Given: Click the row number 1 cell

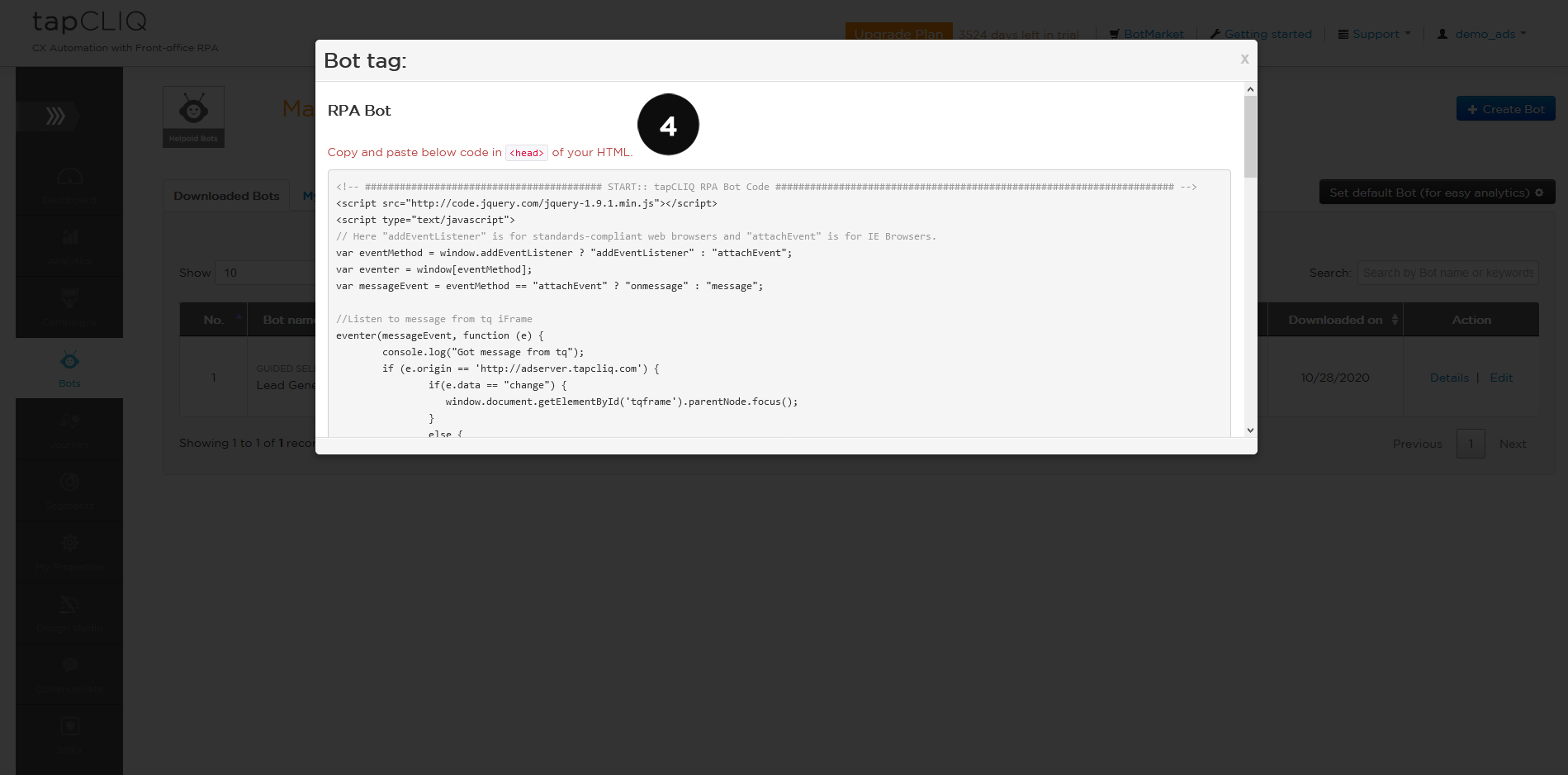Looking at the screenshot, I should [214, 378].
